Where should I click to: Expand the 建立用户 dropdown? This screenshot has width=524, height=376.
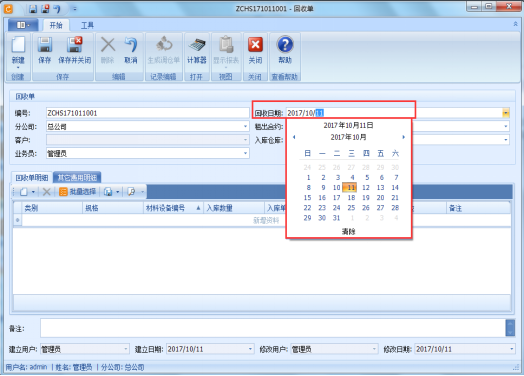coord(126,349)
